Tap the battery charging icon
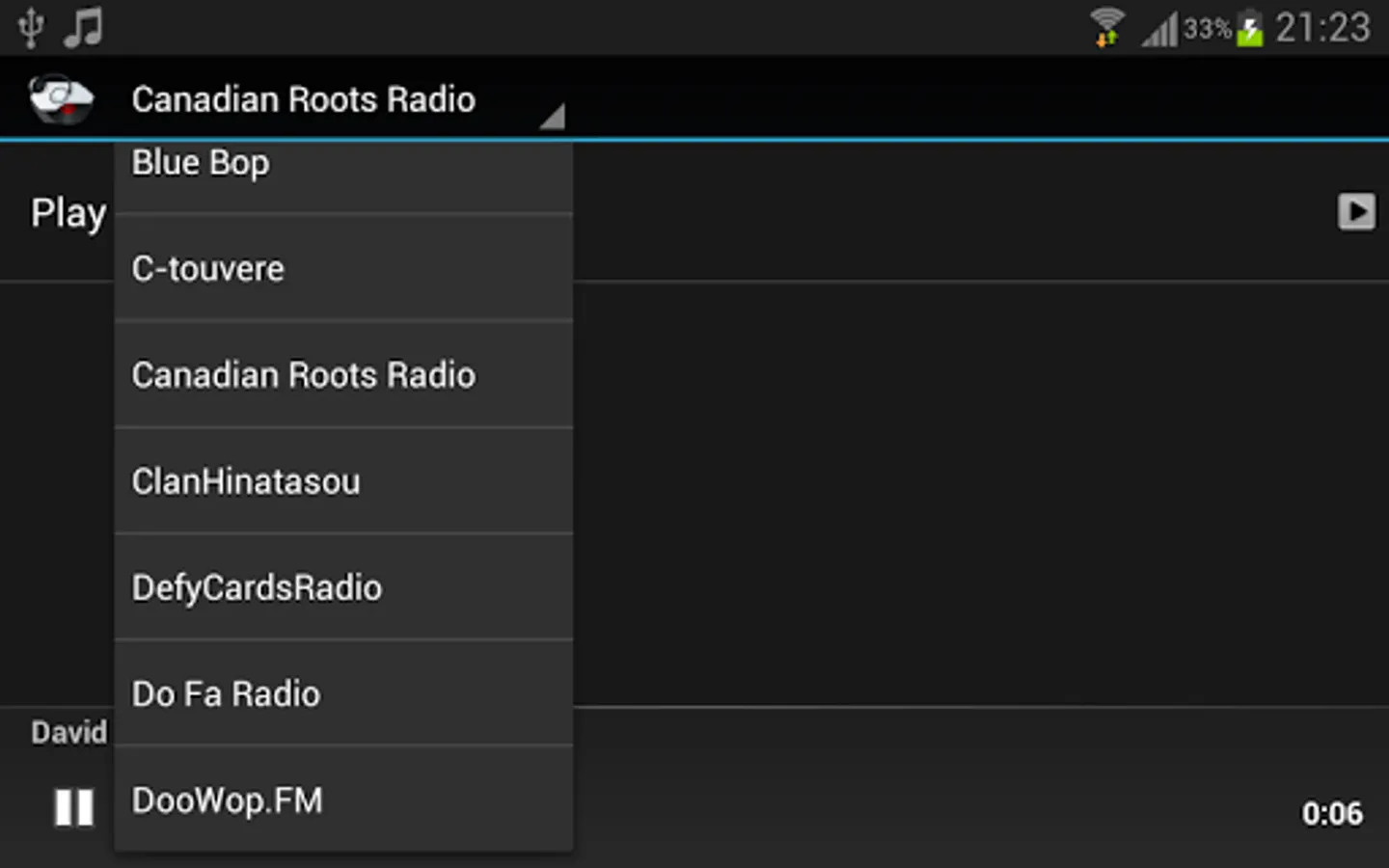 click(x=1250, y=27)
